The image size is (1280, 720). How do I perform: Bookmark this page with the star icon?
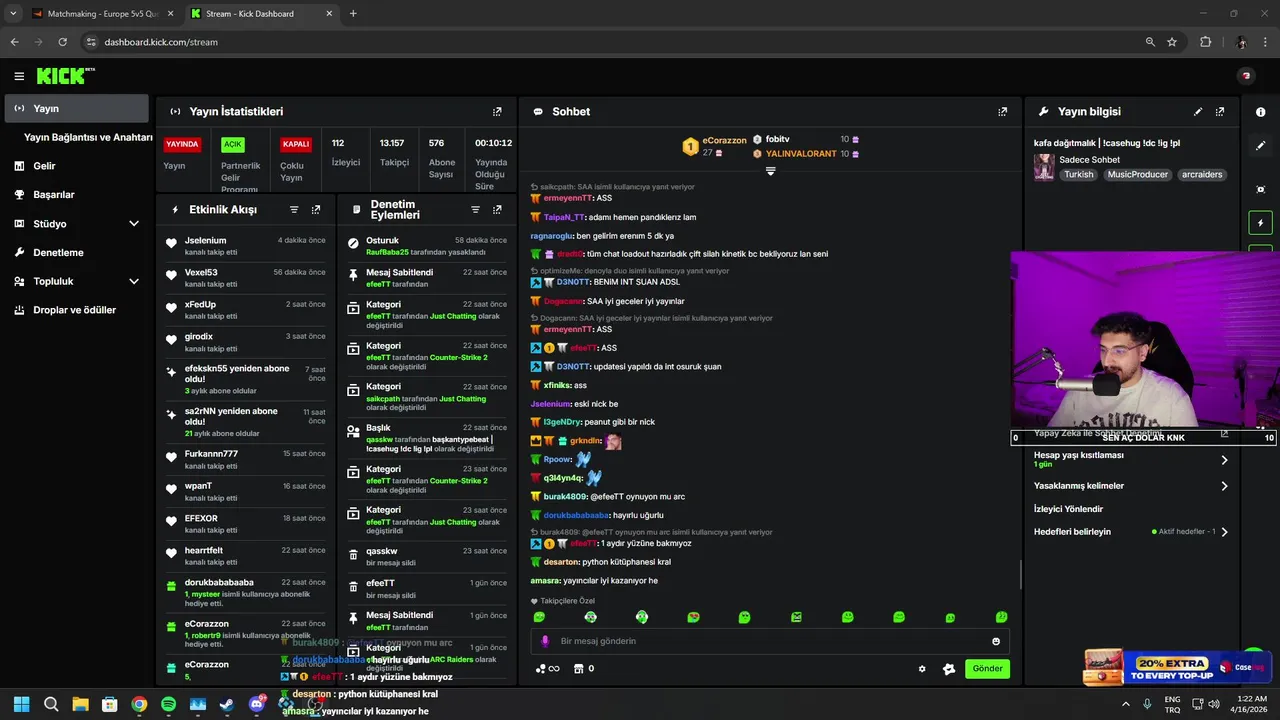coord(1172,42)
